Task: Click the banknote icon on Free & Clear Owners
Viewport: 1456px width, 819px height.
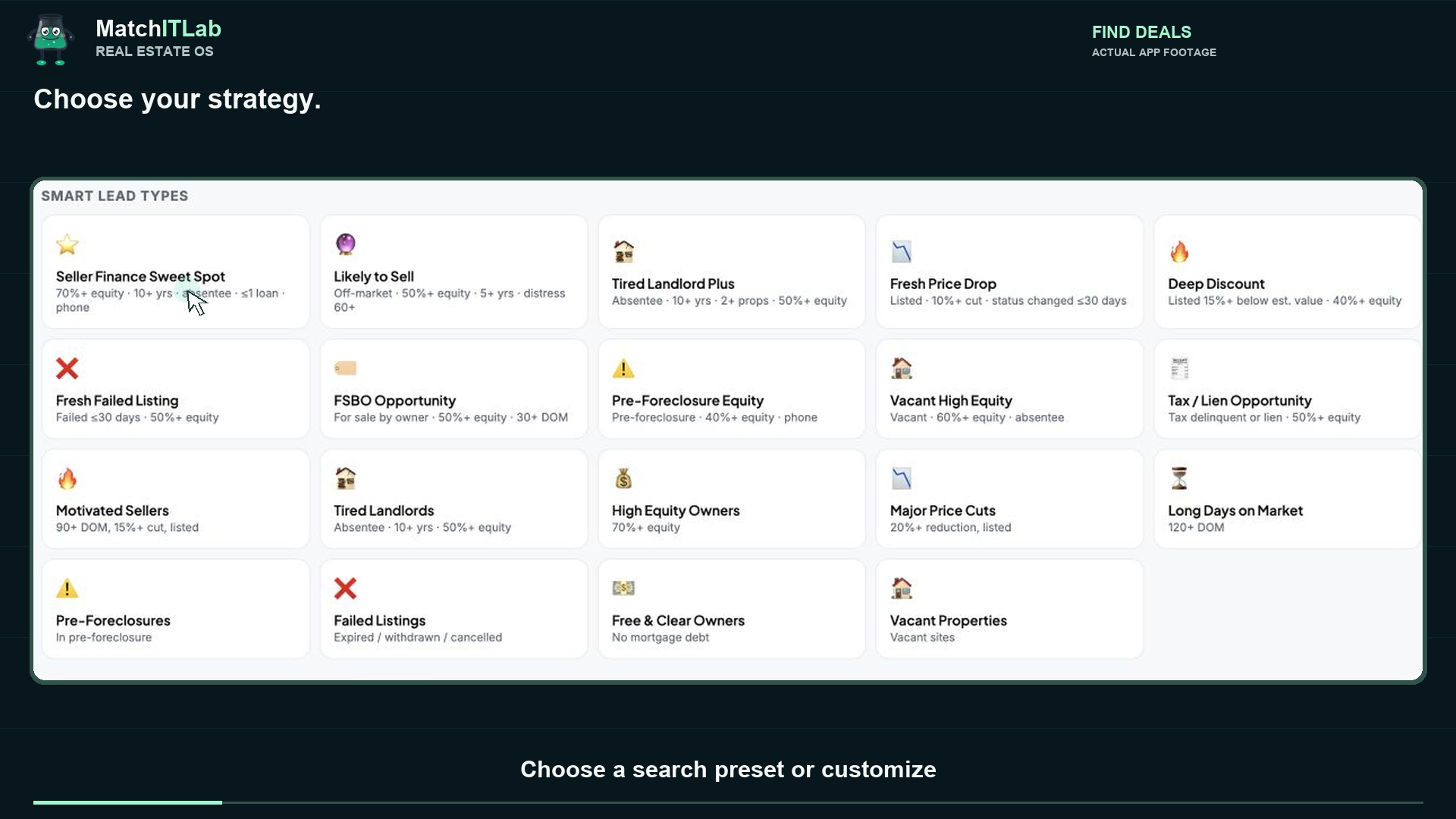Action: coord(623,588)
